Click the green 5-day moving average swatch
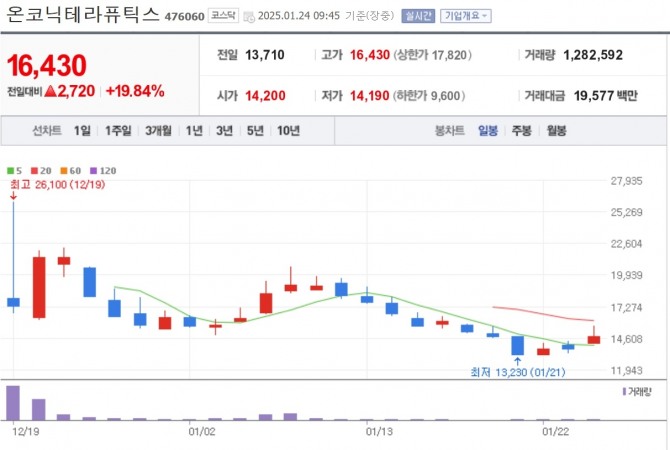Screen dimensions: 670x450 tap(10, 171)
